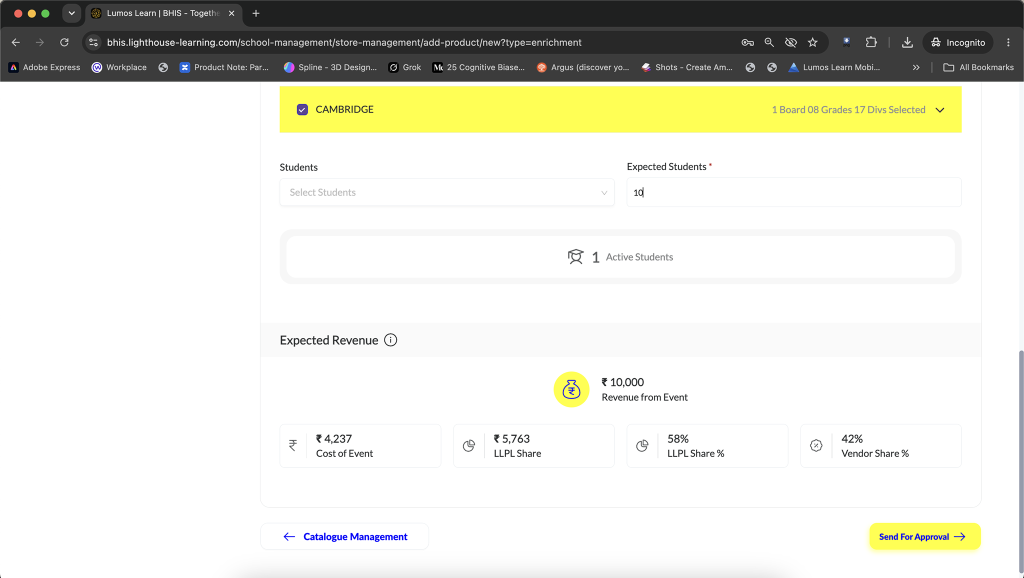The width and height of the screenshot is (1024, 578).
Task: Click the pinned extension icon beside star
Action: pyautogui.click(x=846, y=42)
